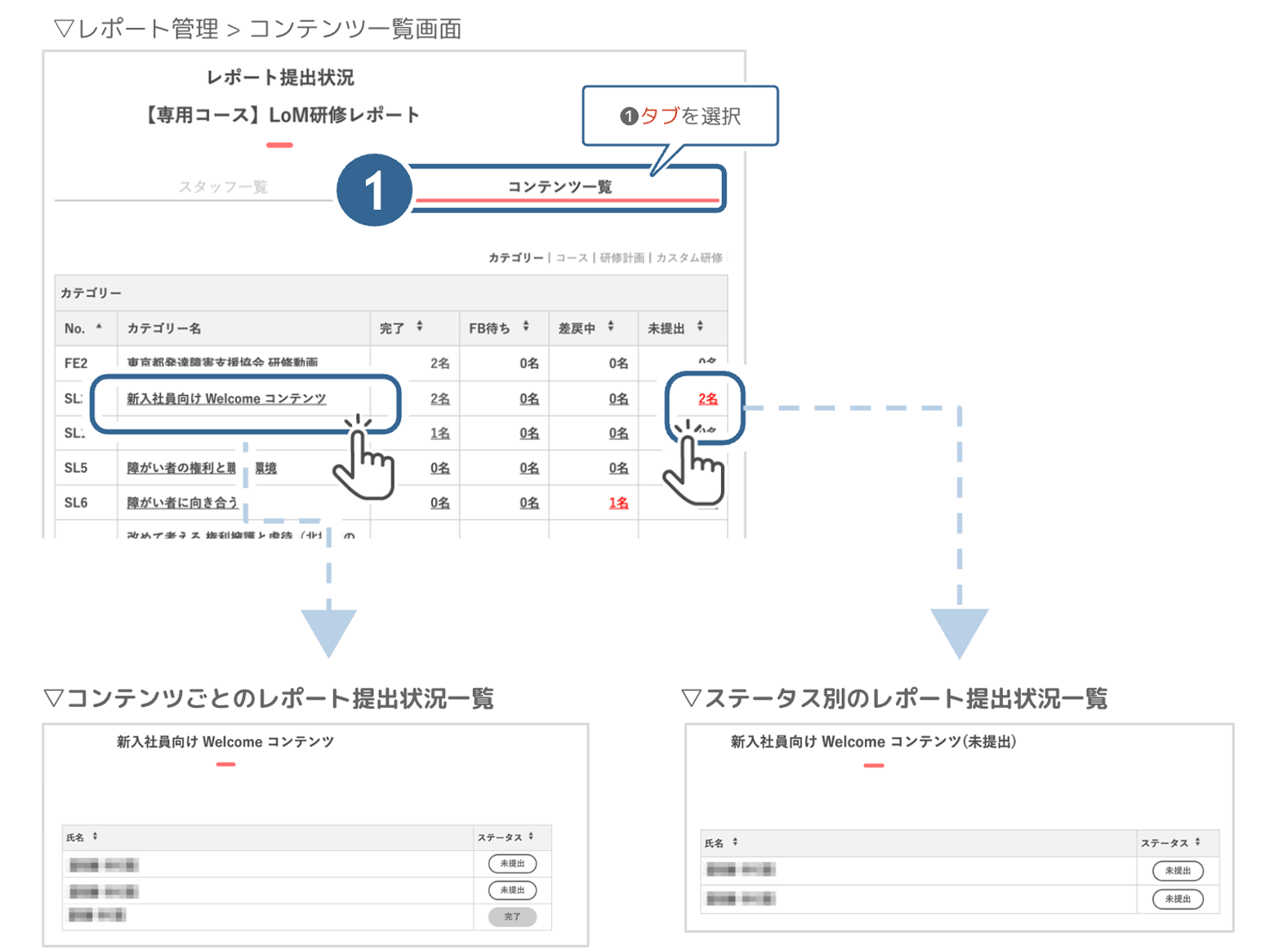The height and width of the screenshot is (952, 1261).
Task: Choose the カスタム研修 filter link
Action: coord(689,258)
